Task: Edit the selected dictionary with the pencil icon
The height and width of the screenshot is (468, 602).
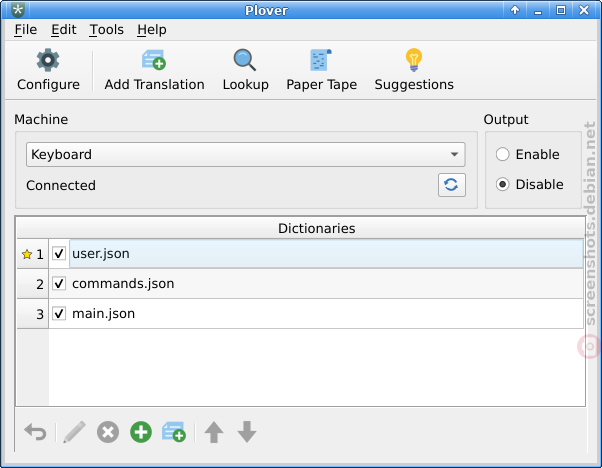Action: [74, 432]
